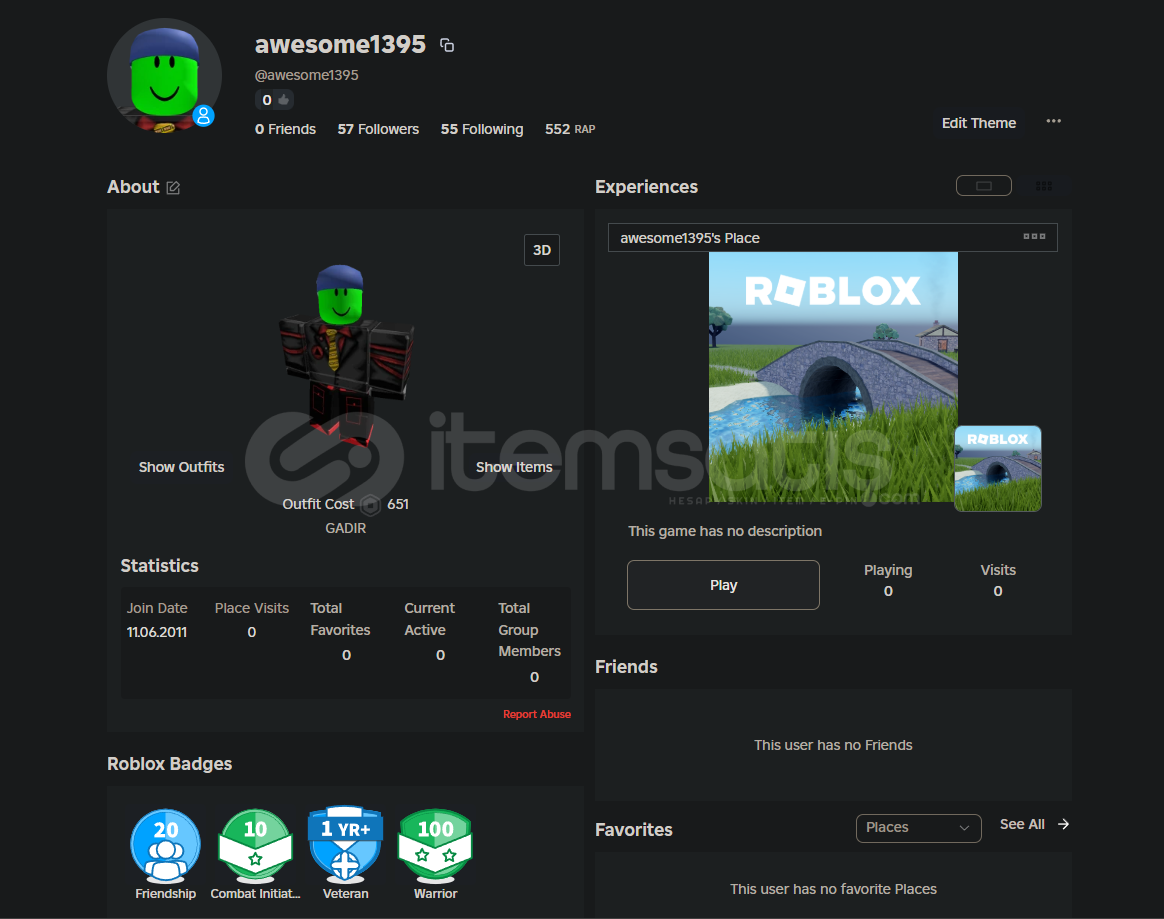View the 55 Following list

pos(482,129)
